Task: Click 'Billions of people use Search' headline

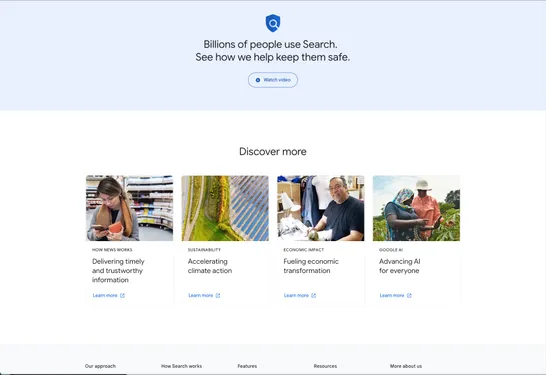Action: tap(271, 45)
